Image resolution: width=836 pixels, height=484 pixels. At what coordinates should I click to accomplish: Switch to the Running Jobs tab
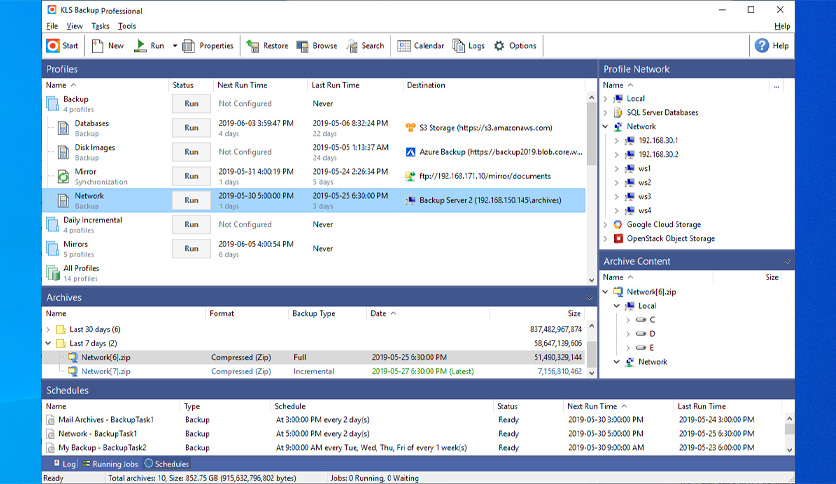click(x=113, y=464)
